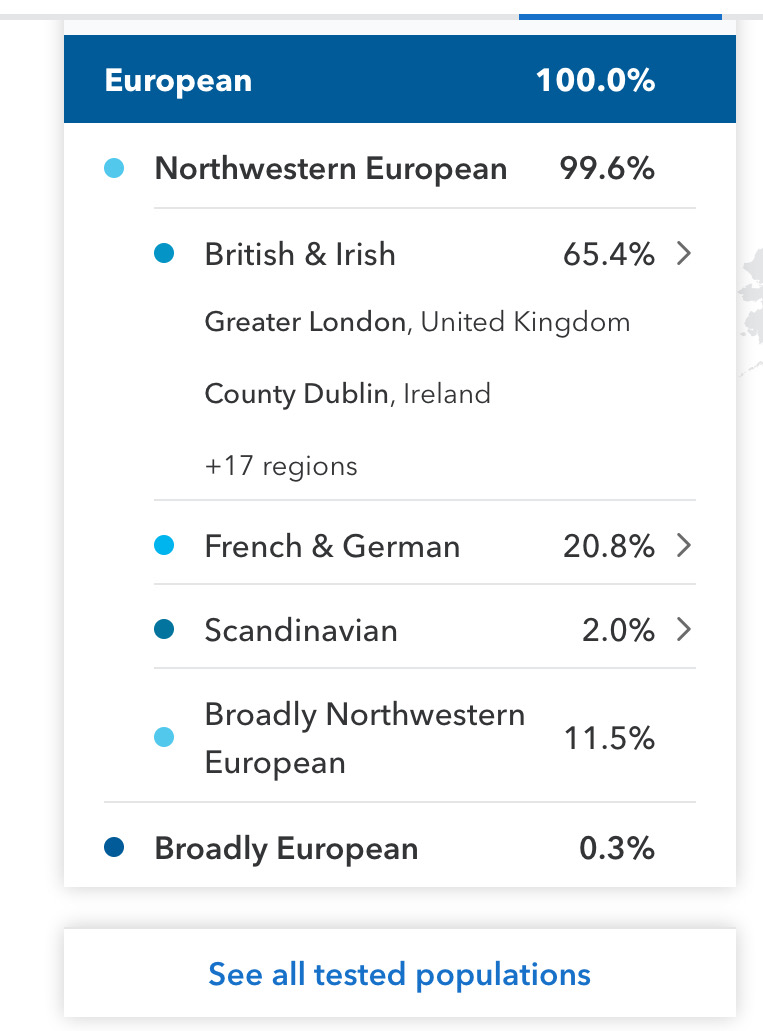Select Greater London, United Kingdom region
Screen dimensions: 763x1031
coord(417,322)
